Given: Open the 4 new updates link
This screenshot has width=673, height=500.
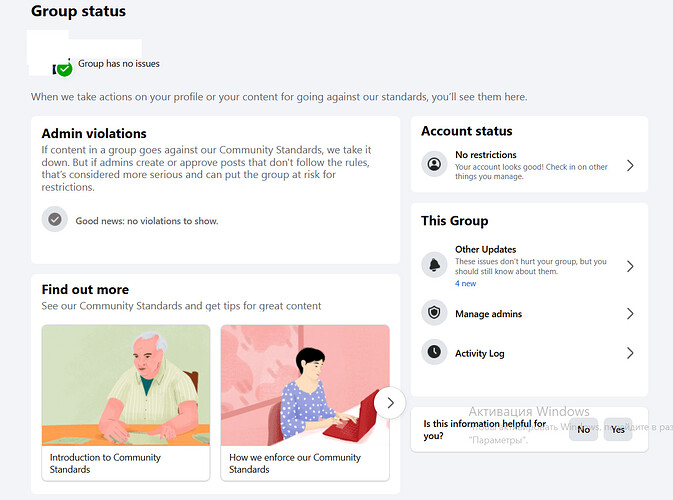Looking at the screenshot, I should [465, 284].
